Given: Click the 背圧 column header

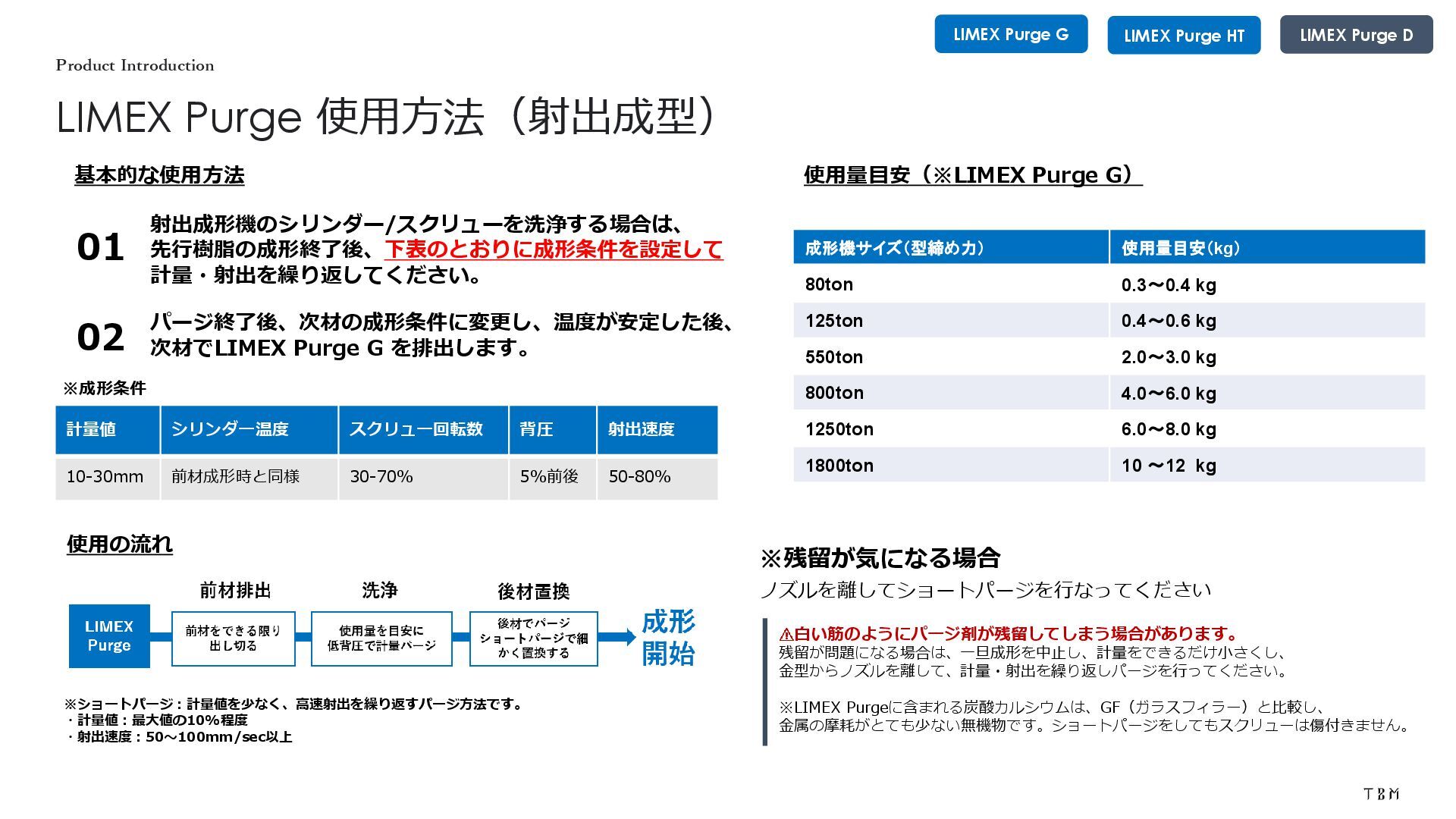Looking at the screenshot, I should (553, 430).
